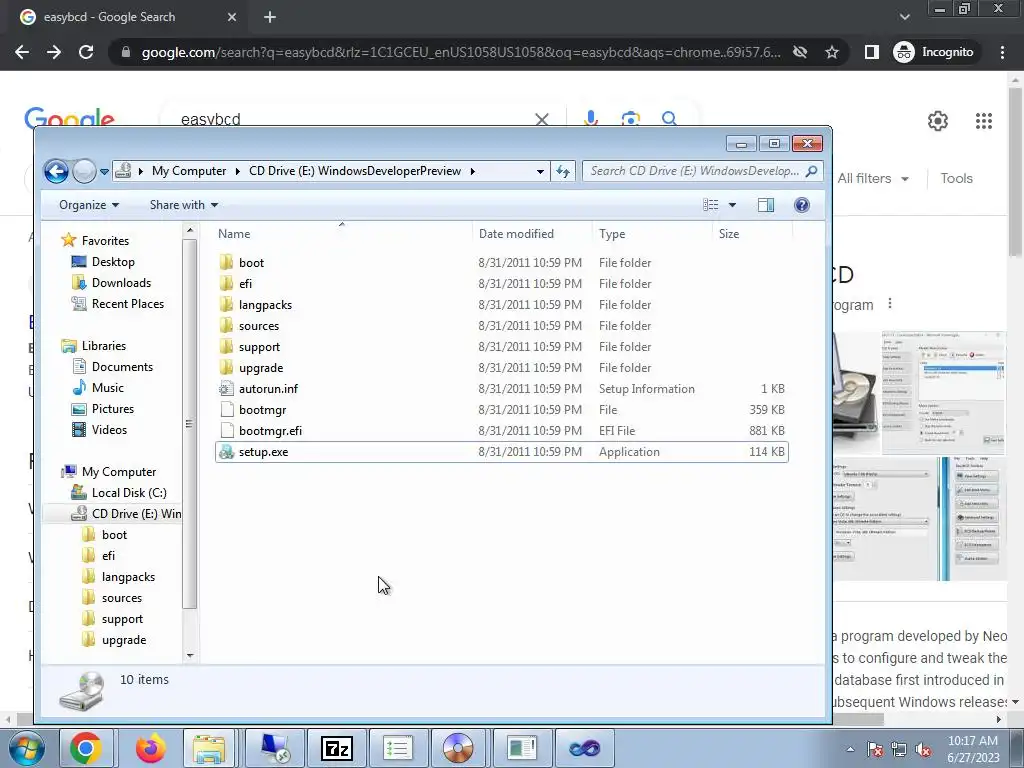Open the Share with menu
Image resolution: width=1024 pixels, height=768 pixels.
click(x=184, y=205)
